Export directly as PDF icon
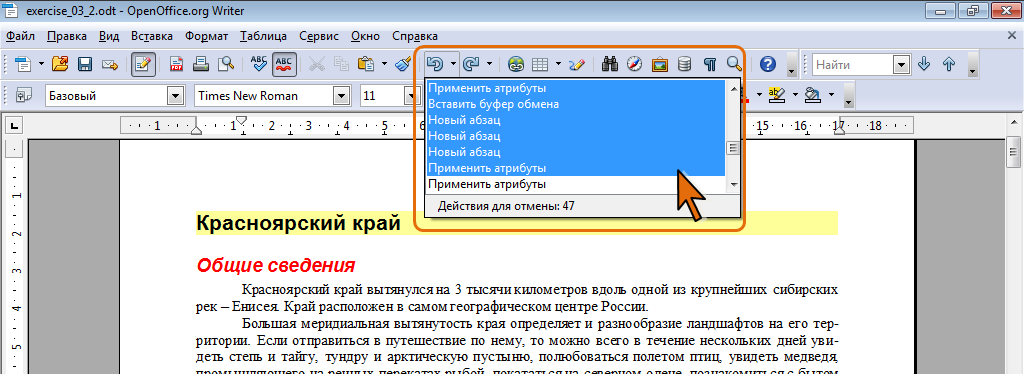Screen dimensions: 1024x374 coord(176,64)
